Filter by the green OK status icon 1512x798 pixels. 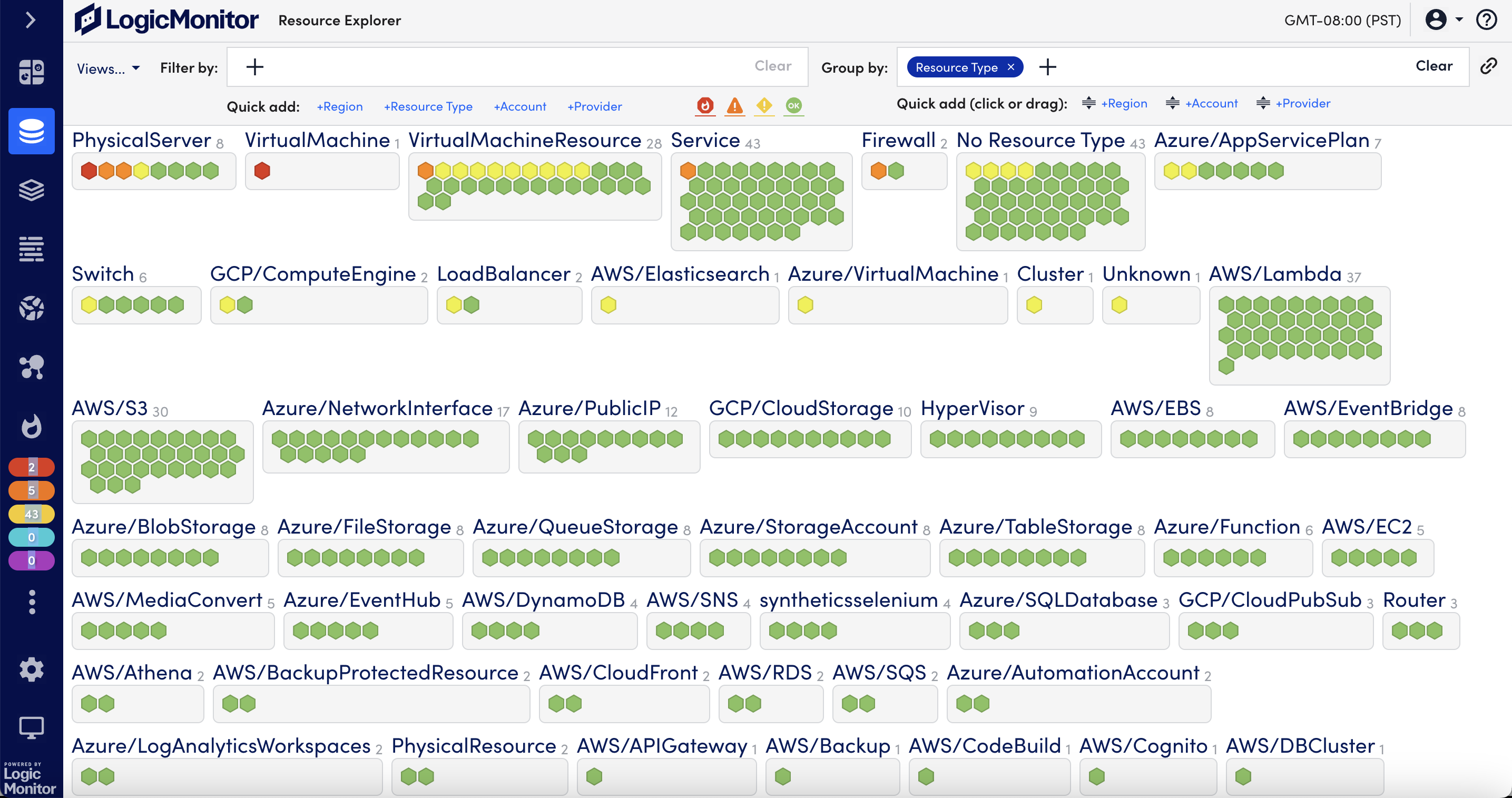tap(793, 106)
